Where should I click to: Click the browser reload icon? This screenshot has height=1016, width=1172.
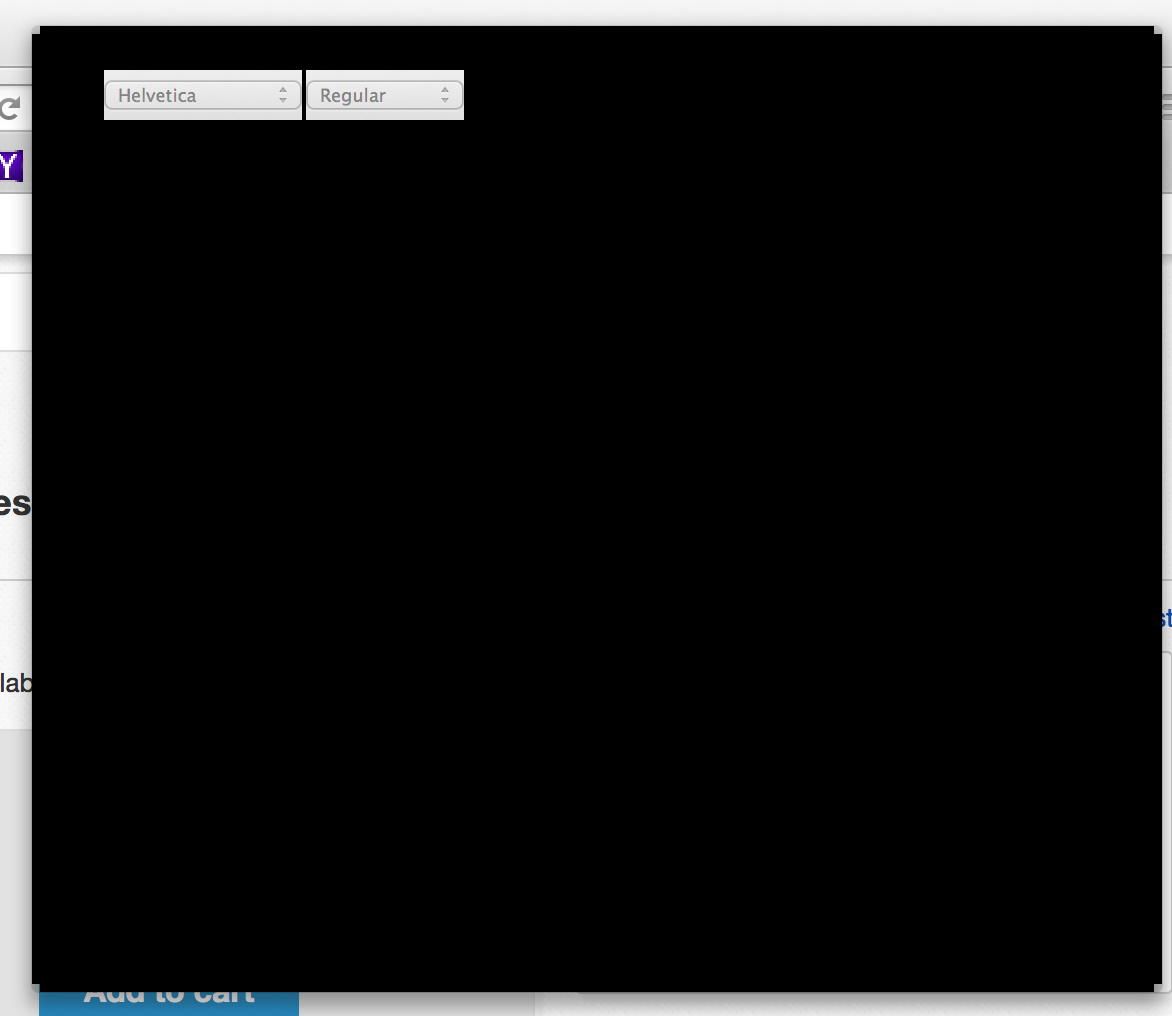(10, 108)
